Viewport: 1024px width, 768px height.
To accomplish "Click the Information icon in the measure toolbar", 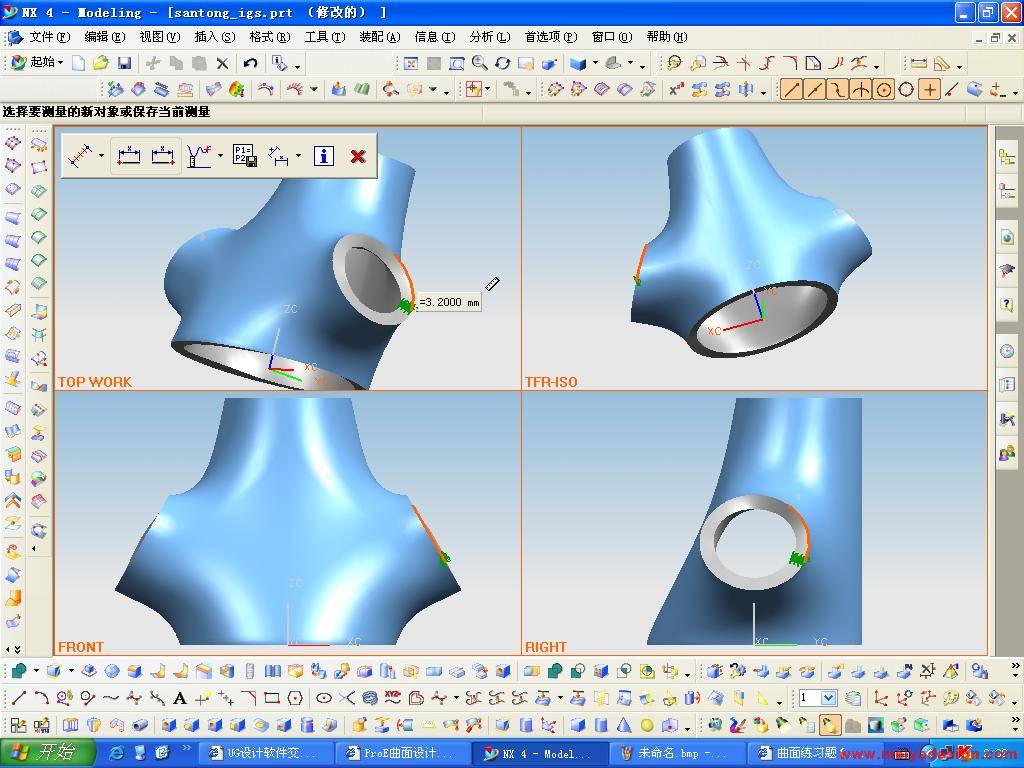I will 324,156.
